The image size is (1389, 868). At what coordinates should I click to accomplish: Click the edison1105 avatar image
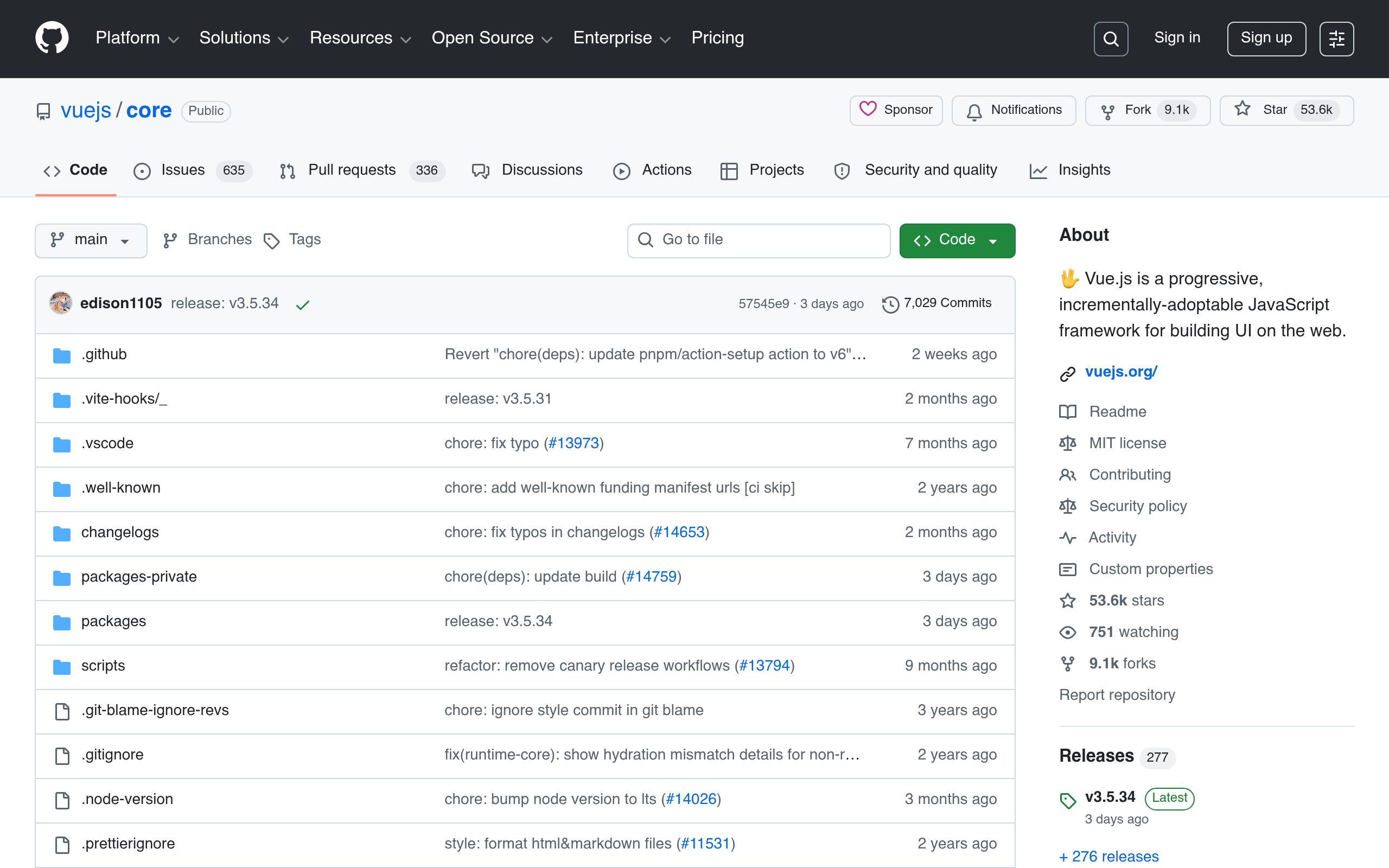tap(60, 303)
